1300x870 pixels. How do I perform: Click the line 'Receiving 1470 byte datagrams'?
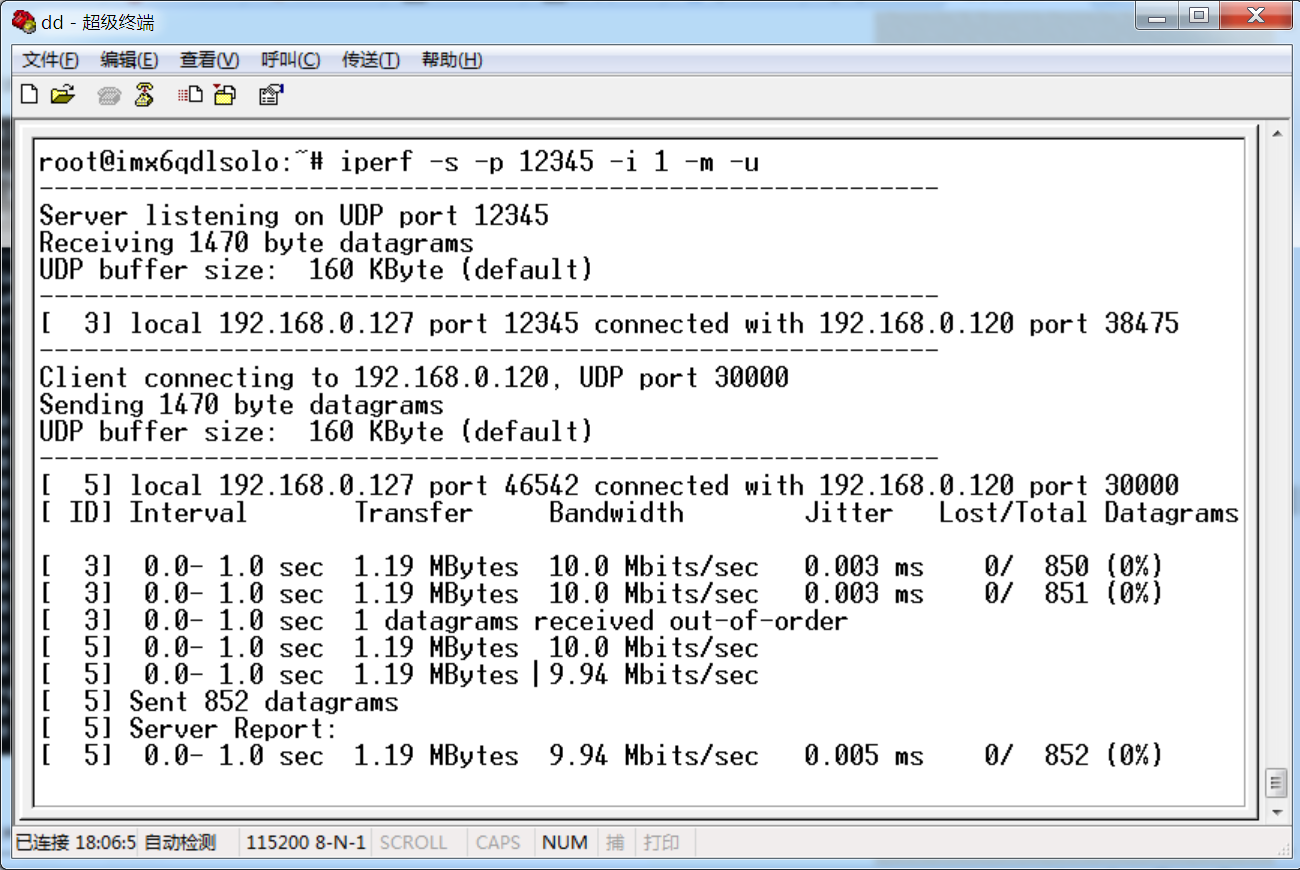click(256, 243)
